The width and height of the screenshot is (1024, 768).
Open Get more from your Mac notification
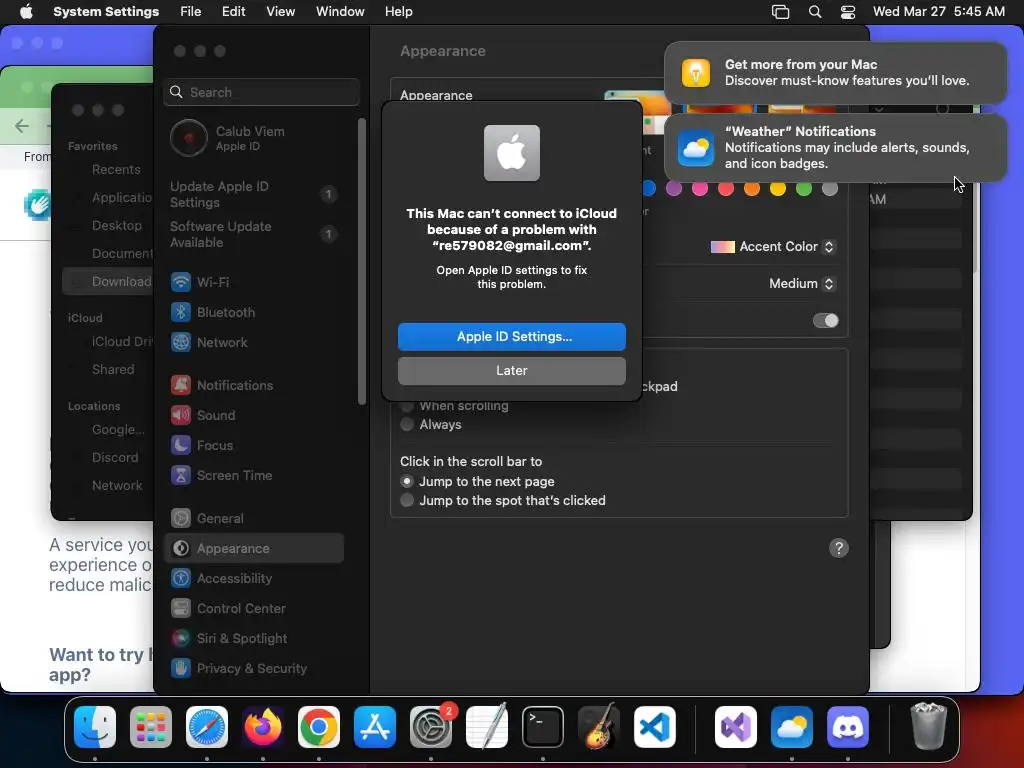(x=835, y=72)
